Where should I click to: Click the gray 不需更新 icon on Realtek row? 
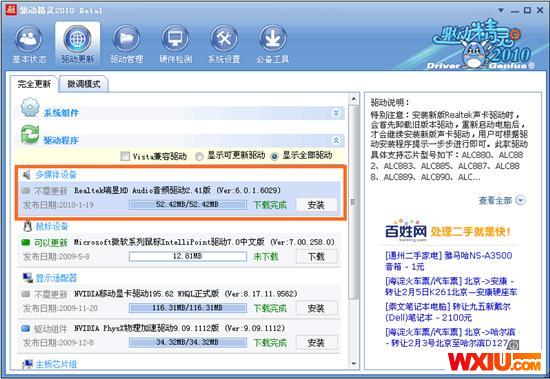click(26, 191)
